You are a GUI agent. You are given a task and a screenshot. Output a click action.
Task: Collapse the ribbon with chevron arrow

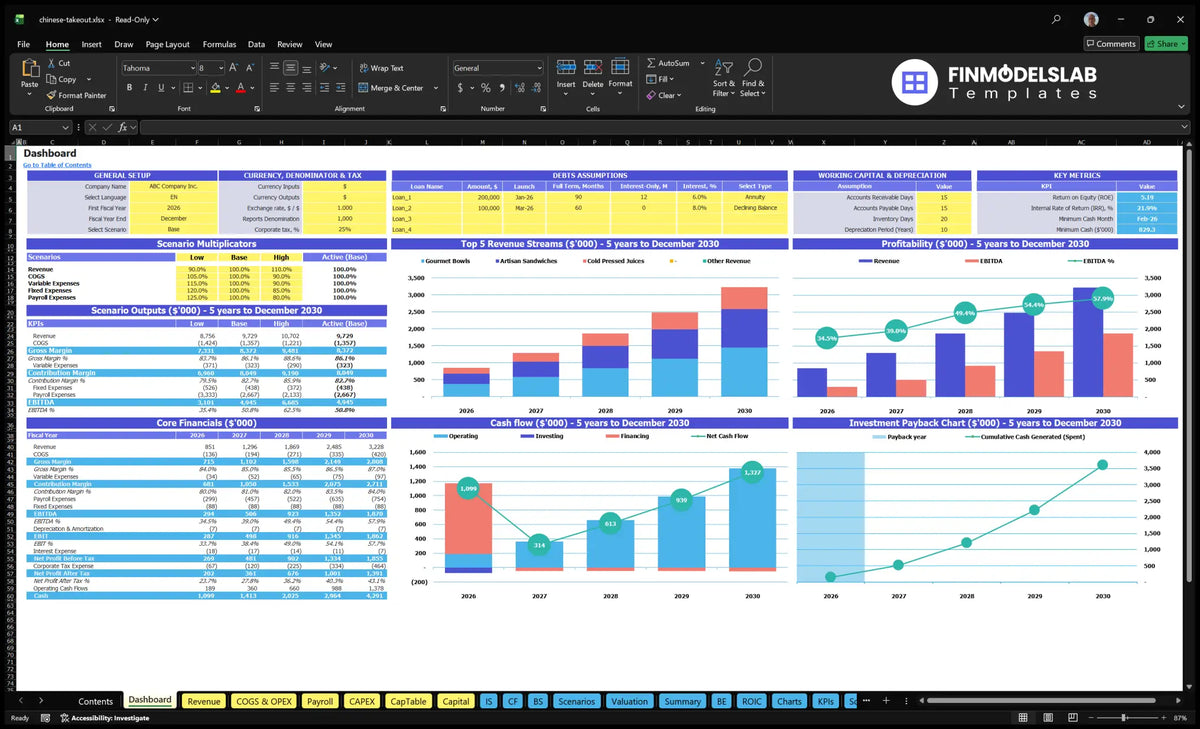click(x=1183, y=108)
